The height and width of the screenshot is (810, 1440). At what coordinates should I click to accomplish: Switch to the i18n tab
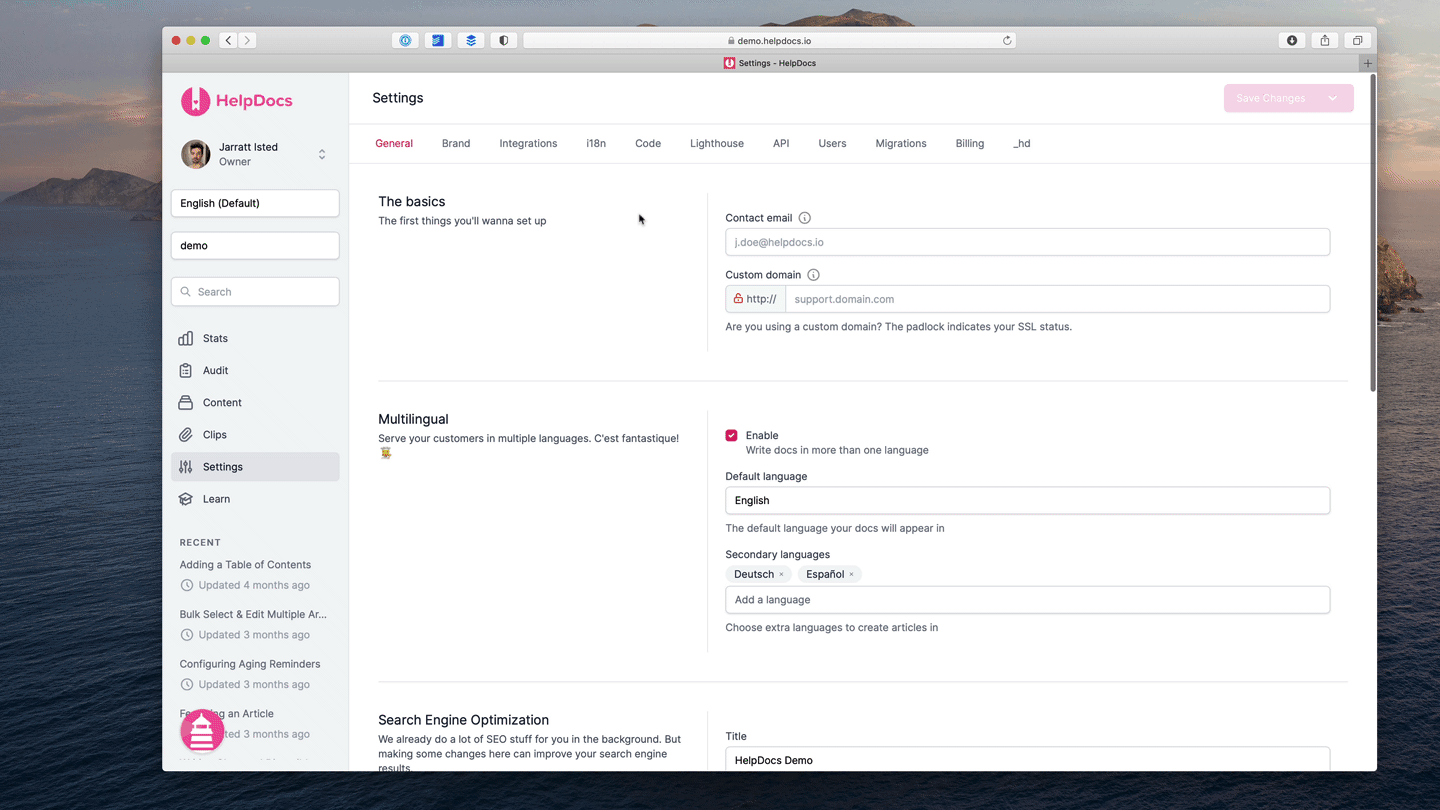[596, 143]
